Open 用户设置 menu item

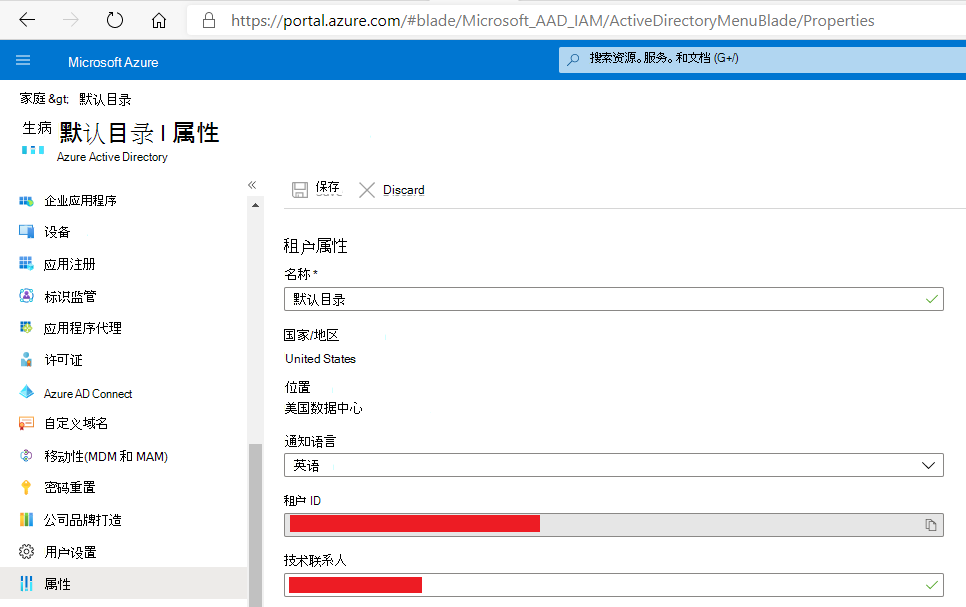pyautogui.click(x=70, y=552)
